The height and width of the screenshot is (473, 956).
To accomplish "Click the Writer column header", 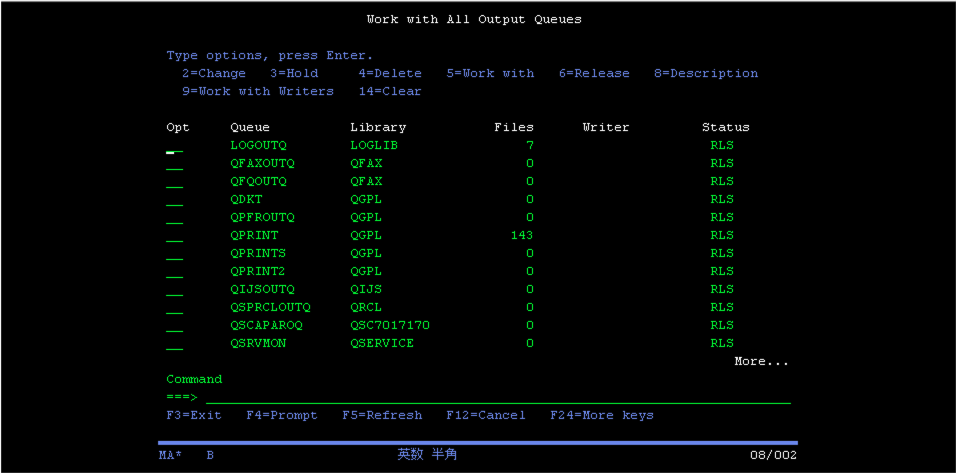I will (x=605, y=127).
